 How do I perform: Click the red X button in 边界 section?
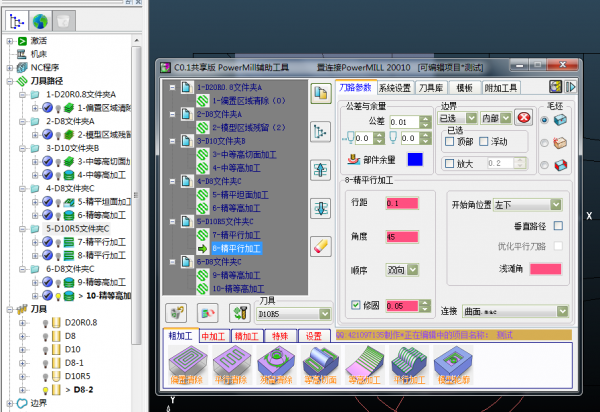(522, 118)
